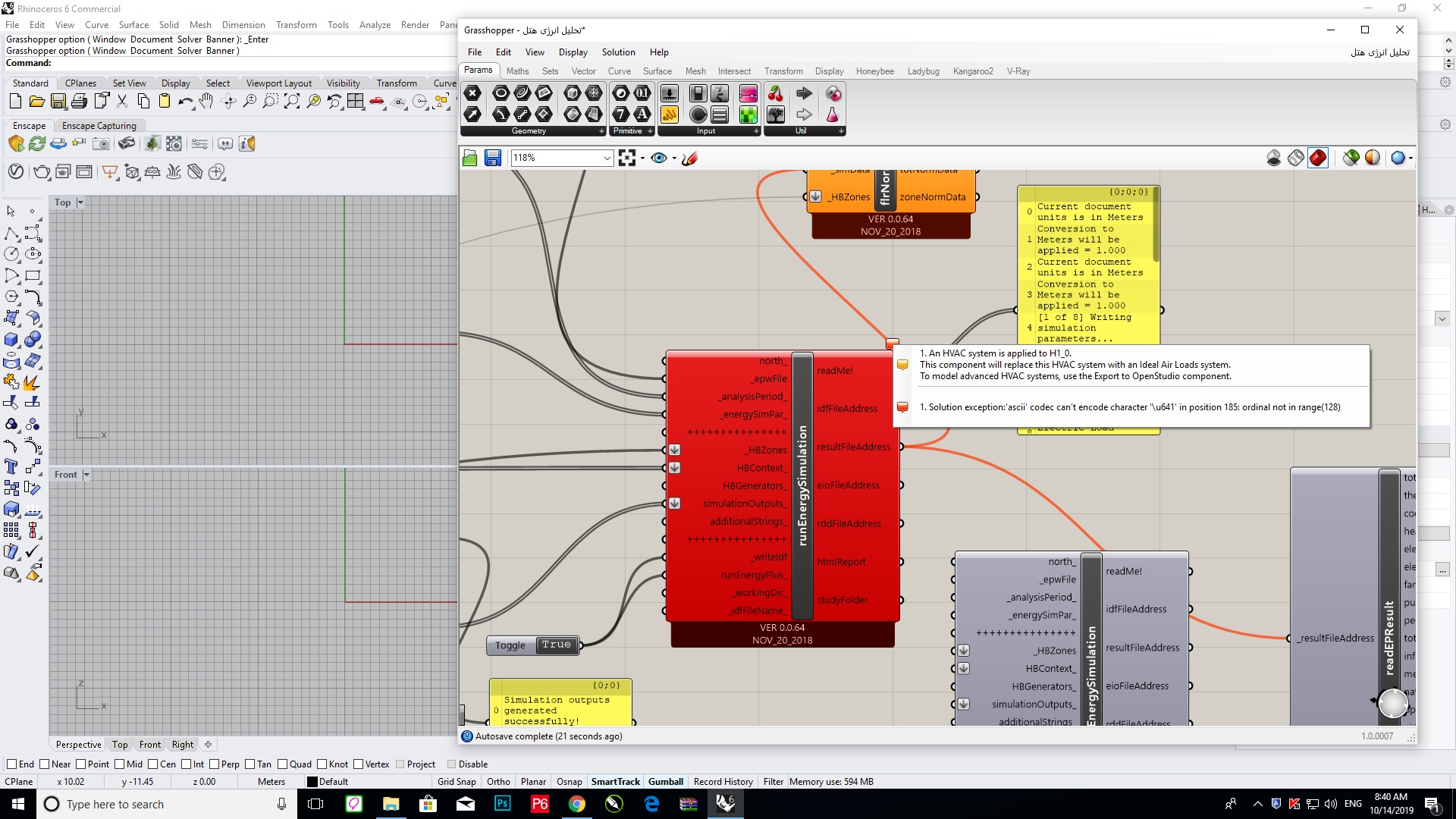
Task: Expand the Primitive panel group
Action: (x=650, y=131)
